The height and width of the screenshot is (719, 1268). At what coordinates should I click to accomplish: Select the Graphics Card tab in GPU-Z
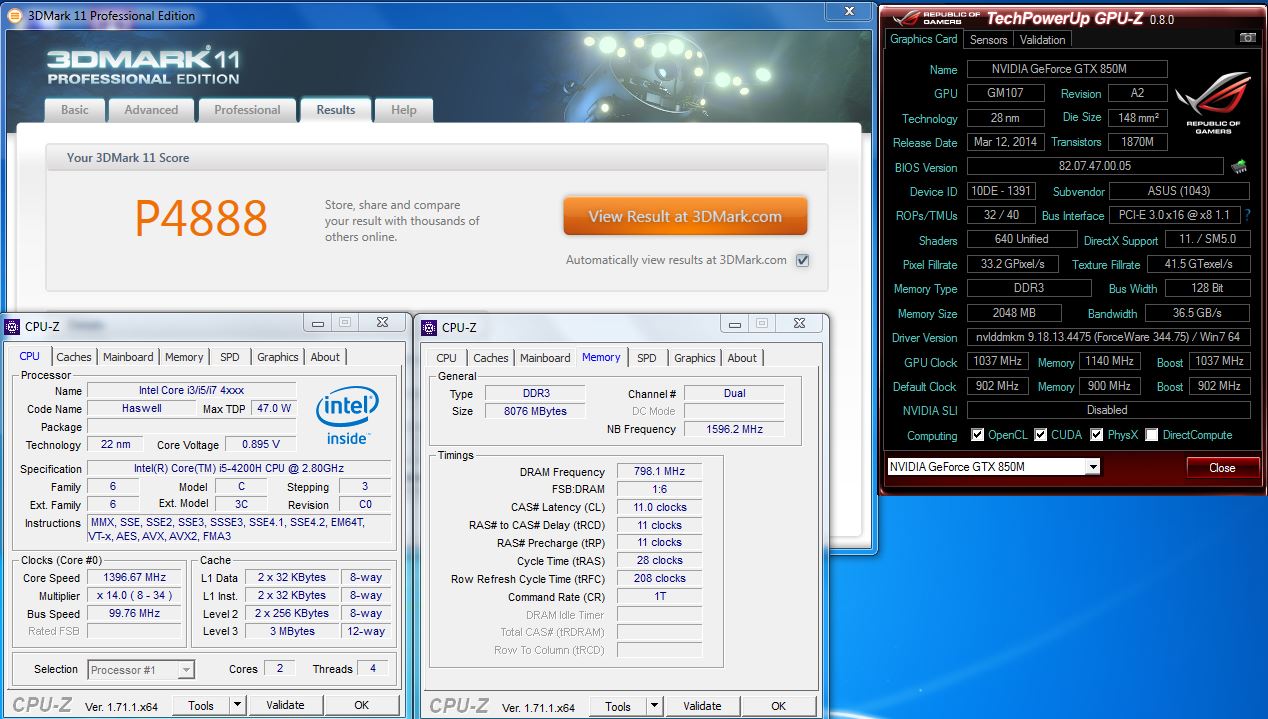(x=924, y=39)
